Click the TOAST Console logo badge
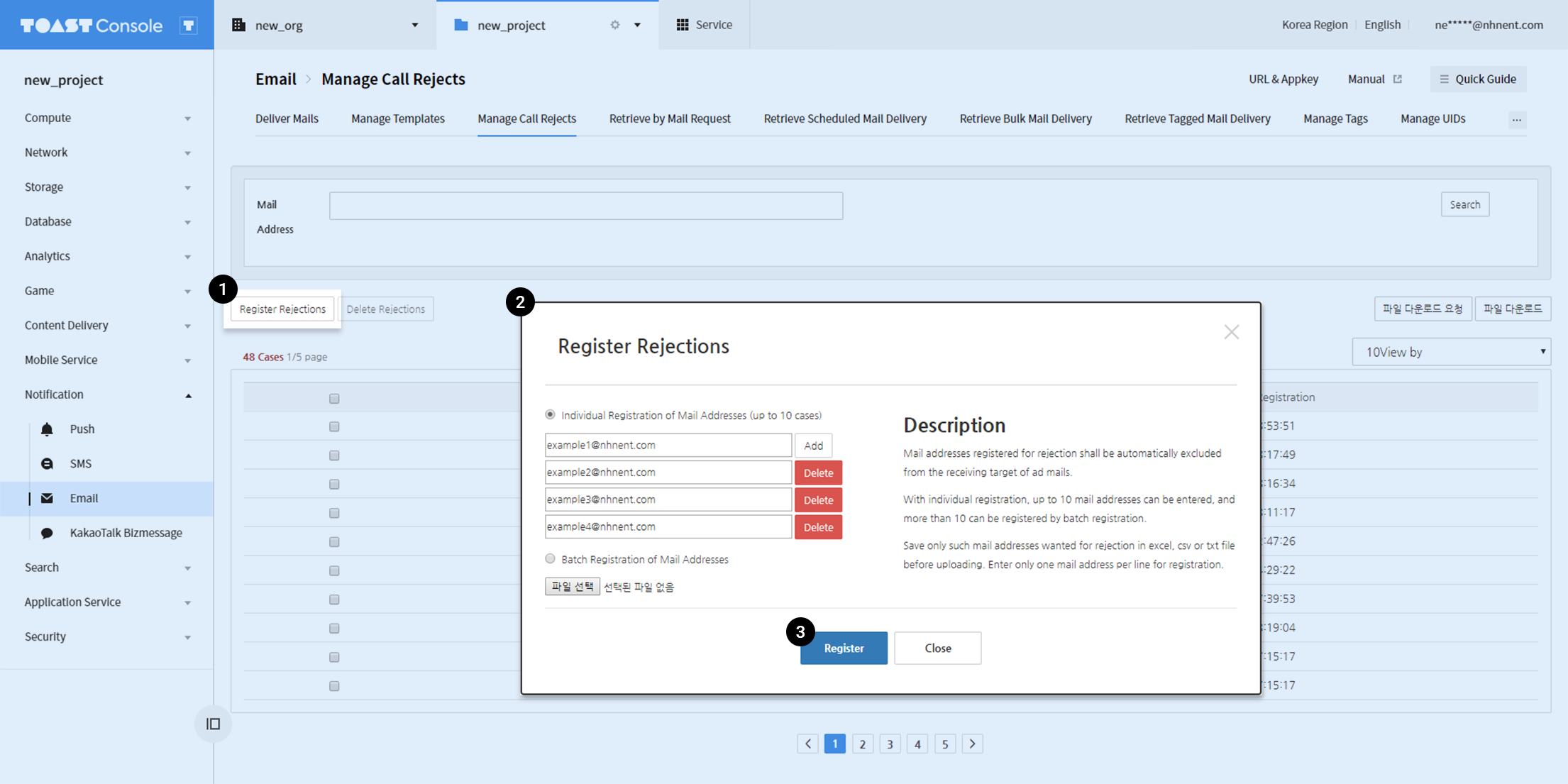This screenshot has width=1568, height=784. pyautogui.click(x=188, y=26)
